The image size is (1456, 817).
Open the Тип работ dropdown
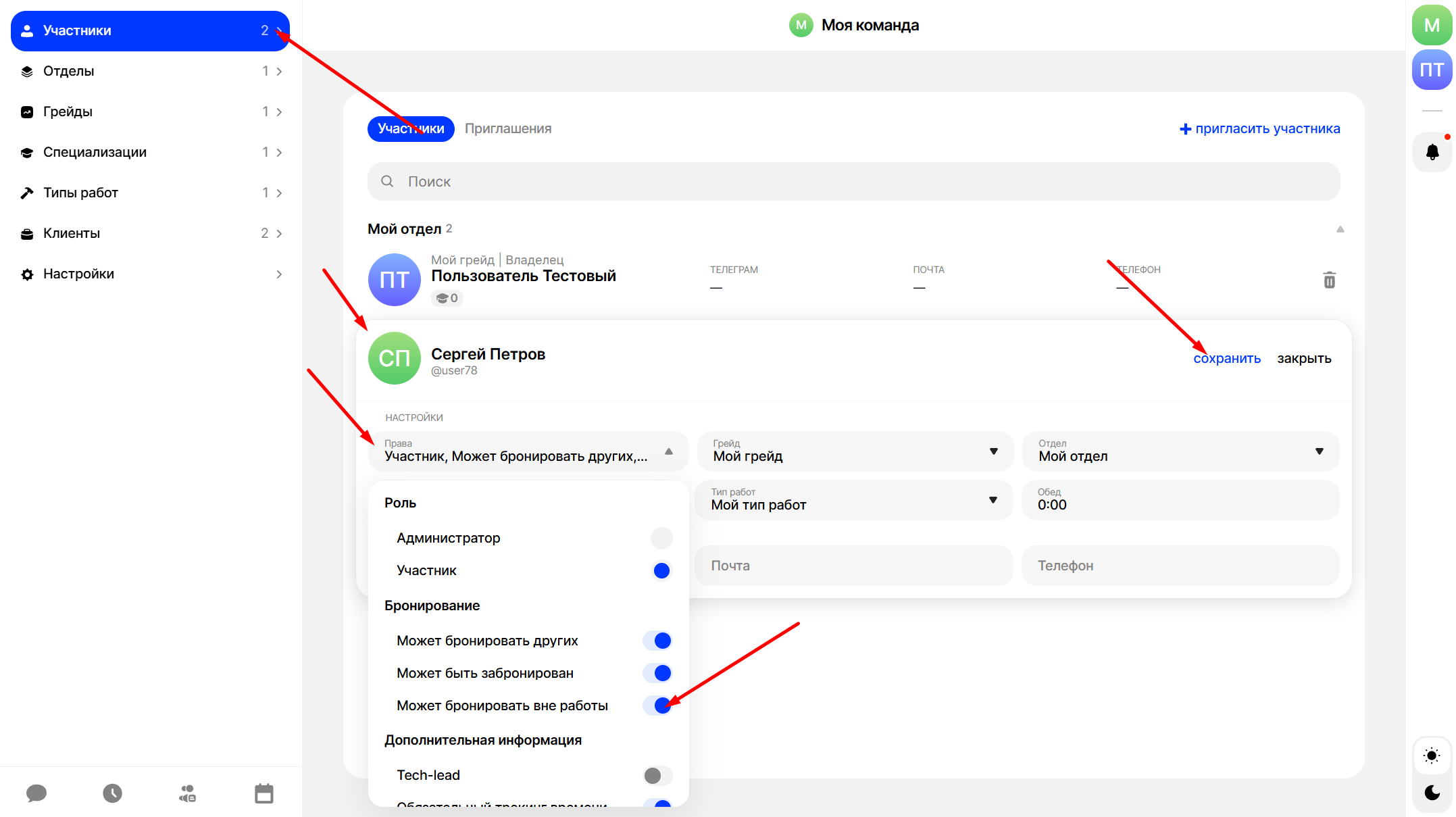click(853, 500)
